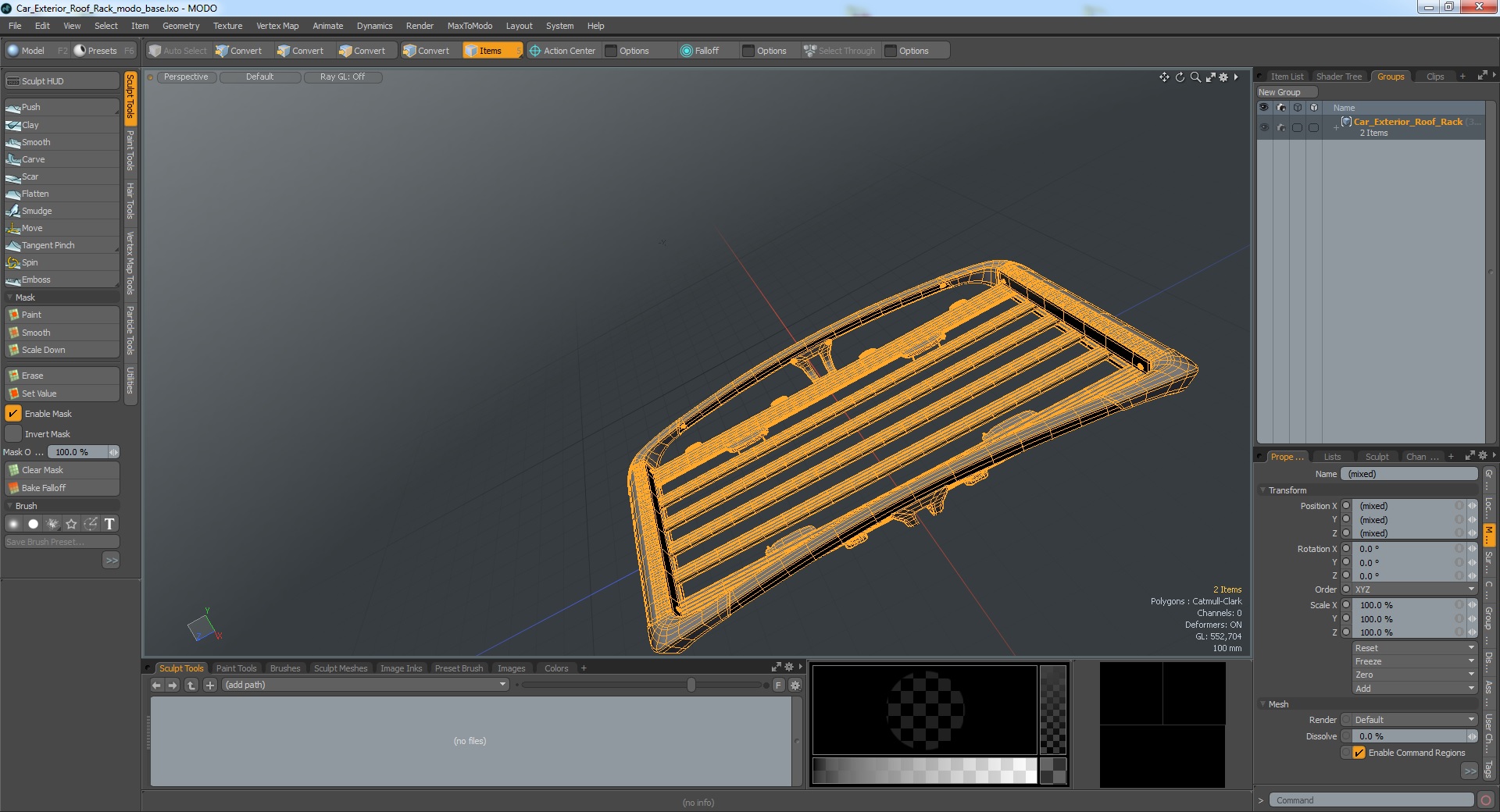Click the Action Center button
Screen dimensions: 1500x812
pos(562,51)
